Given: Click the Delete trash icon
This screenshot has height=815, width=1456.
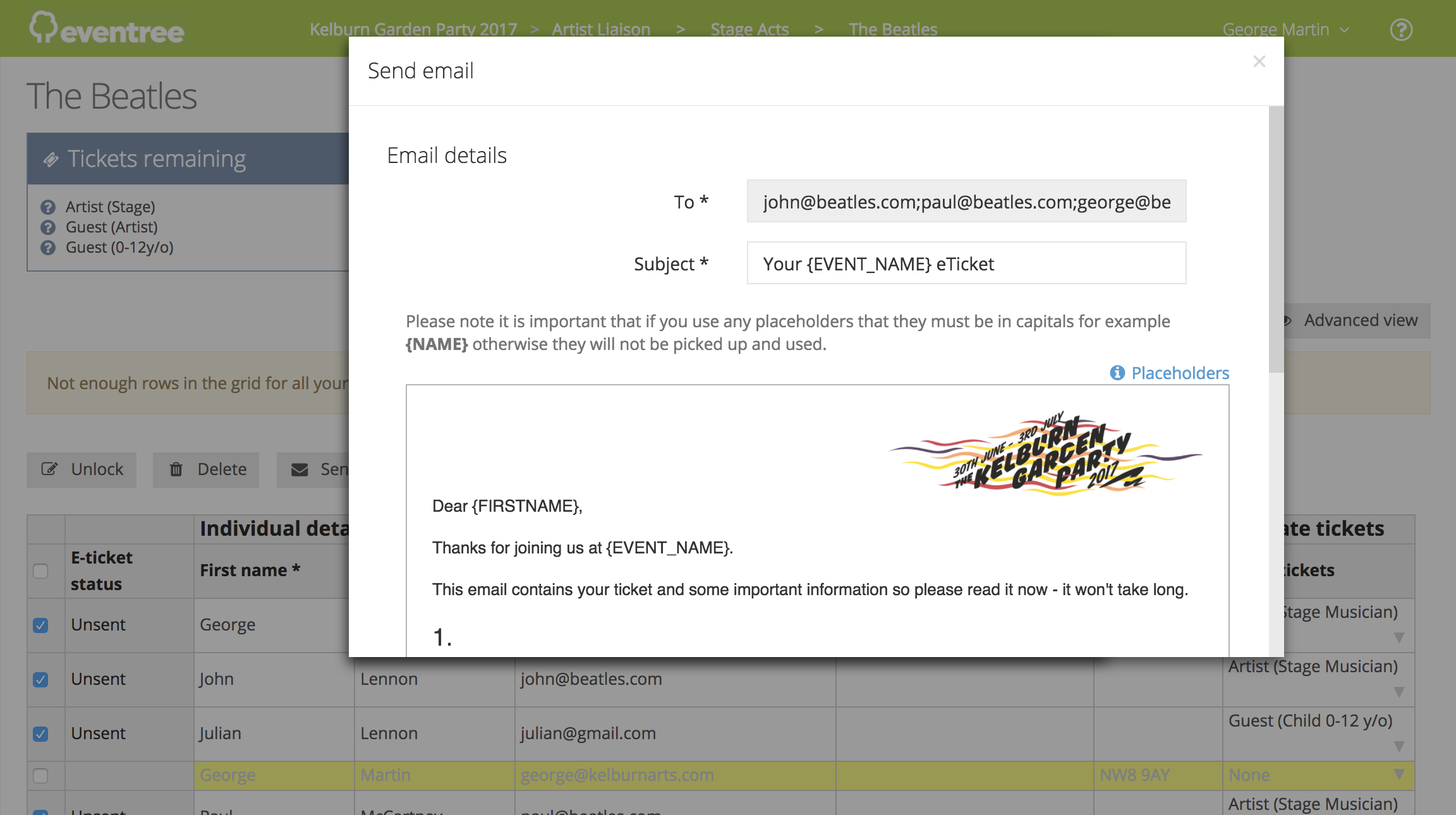Looking at the screenshot, I should [176, 469].
